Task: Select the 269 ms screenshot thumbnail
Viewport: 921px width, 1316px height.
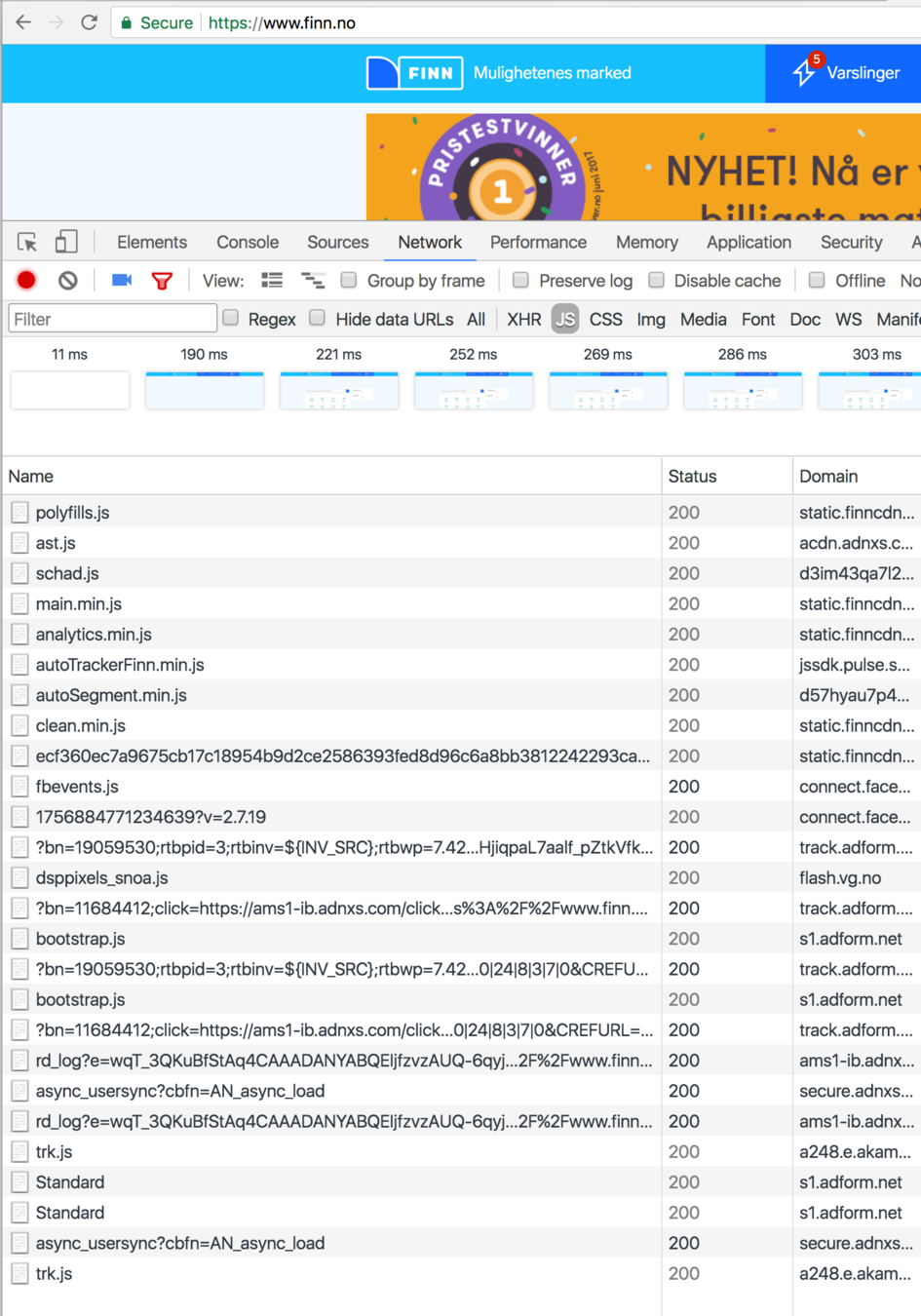Action: click(608, 390)
